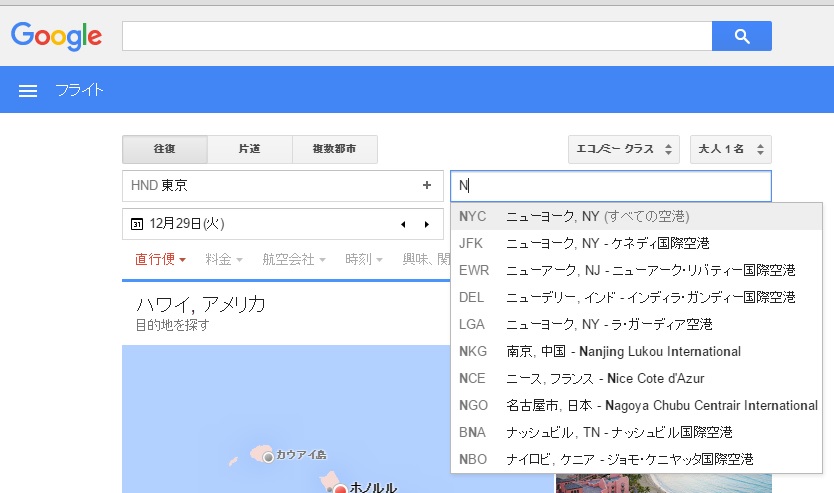Choose BNA ナッシュビル国際空港 suggestion
Image resolution: width=834 pixels, height=493 pixels.
(x=637, y=432)
